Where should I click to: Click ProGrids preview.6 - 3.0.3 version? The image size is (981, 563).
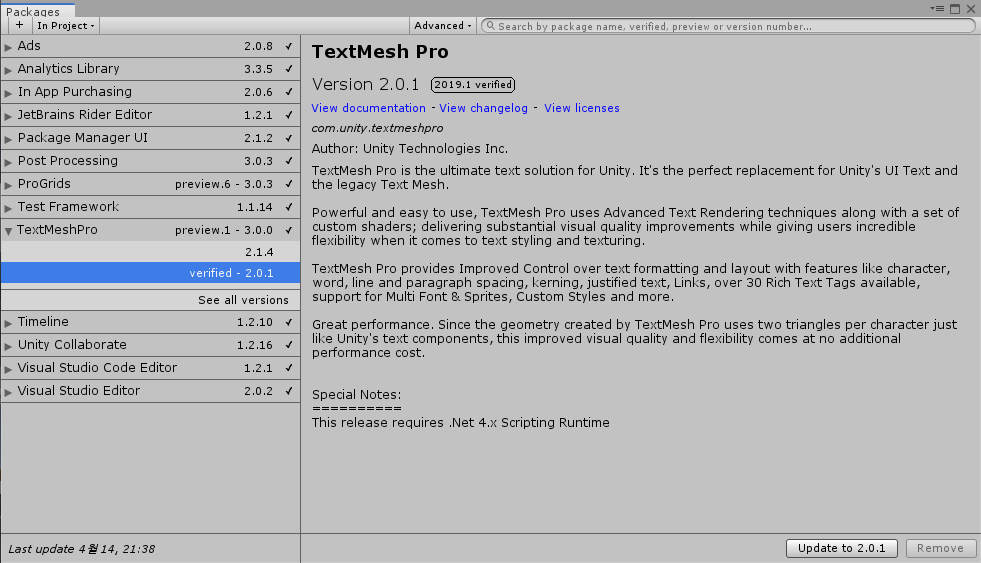[x=224, y=184]
